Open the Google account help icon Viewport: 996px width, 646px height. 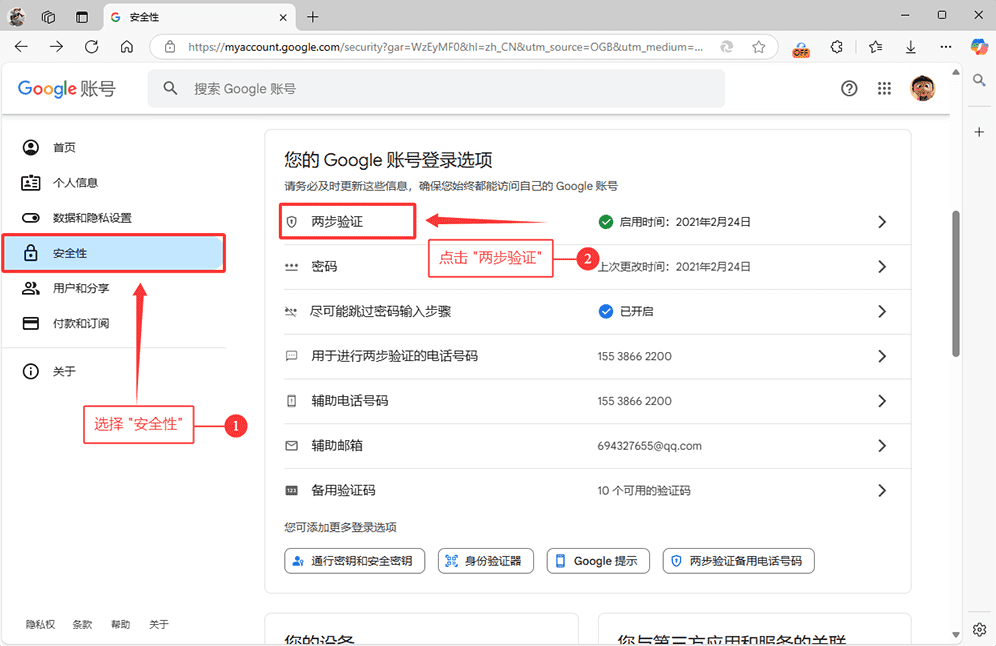(x=849, y=88)
